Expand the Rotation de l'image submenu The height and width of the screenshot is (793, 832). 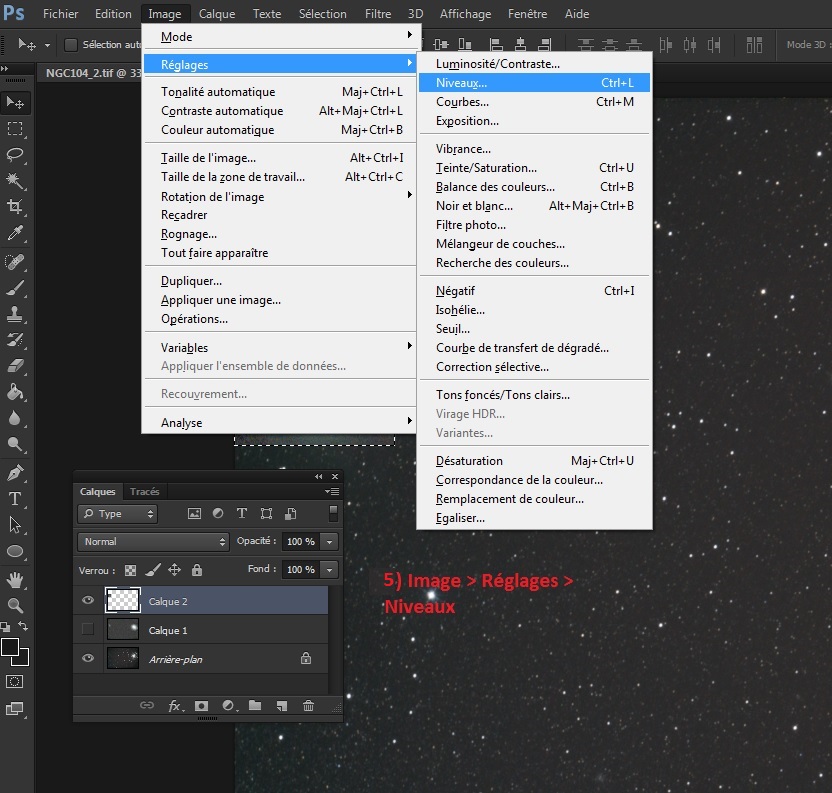click(x=281, y=196)
